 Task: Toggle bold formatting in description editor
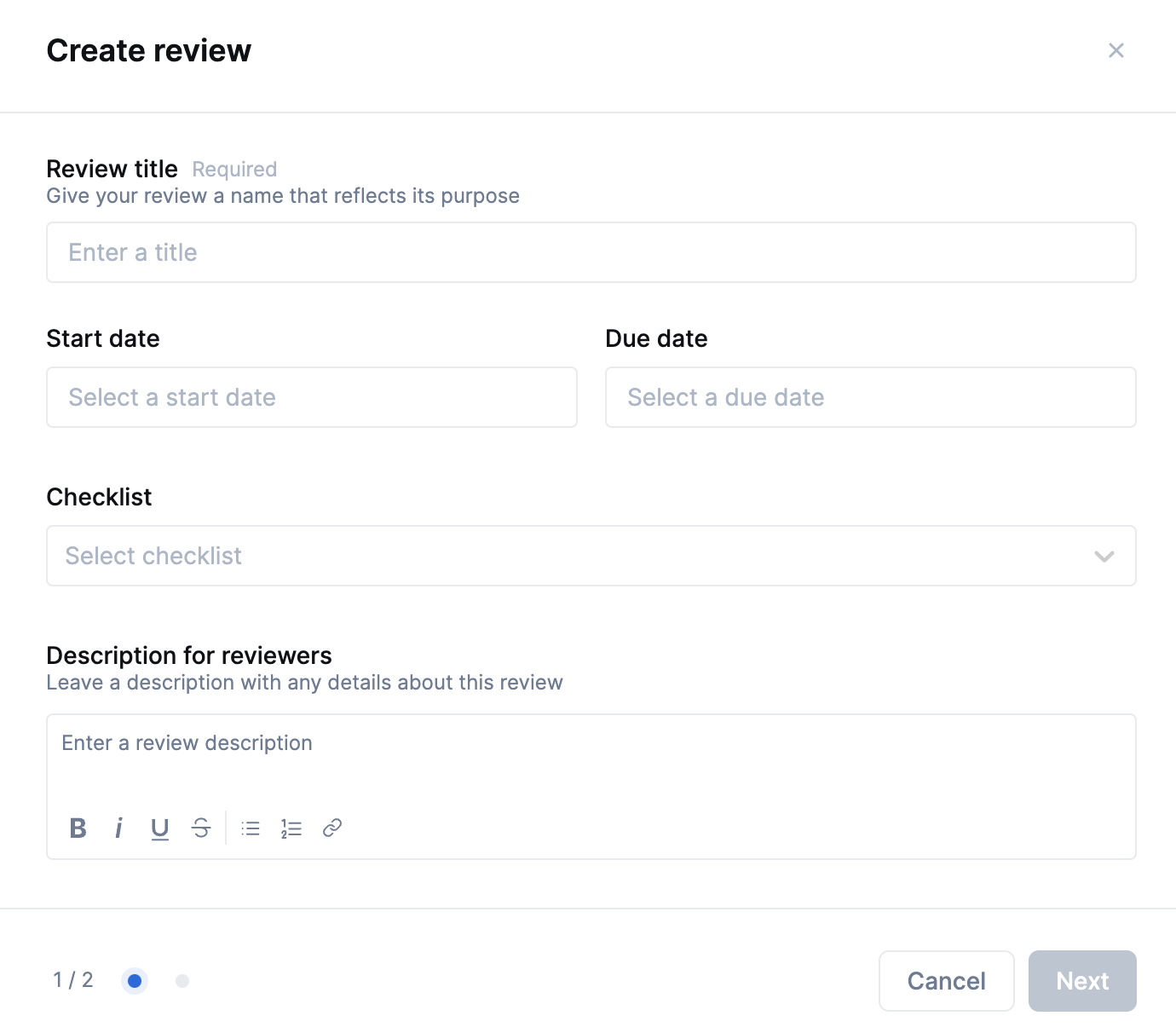click(x=78, y=828)
